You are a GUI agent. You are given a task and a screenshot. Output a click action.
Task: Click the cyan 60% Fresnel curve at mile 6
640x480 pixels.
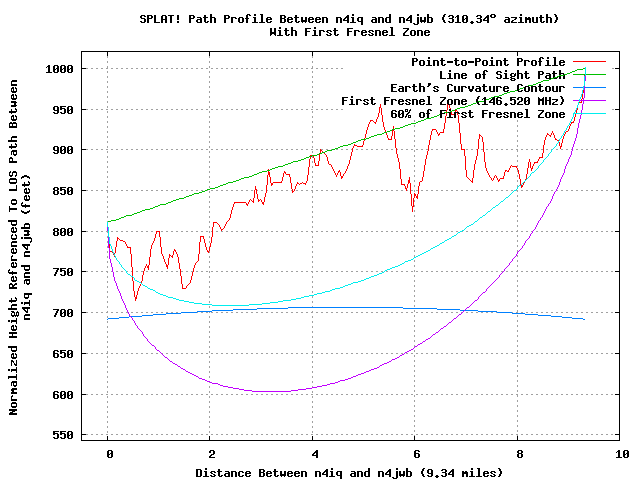click(415, 258)
